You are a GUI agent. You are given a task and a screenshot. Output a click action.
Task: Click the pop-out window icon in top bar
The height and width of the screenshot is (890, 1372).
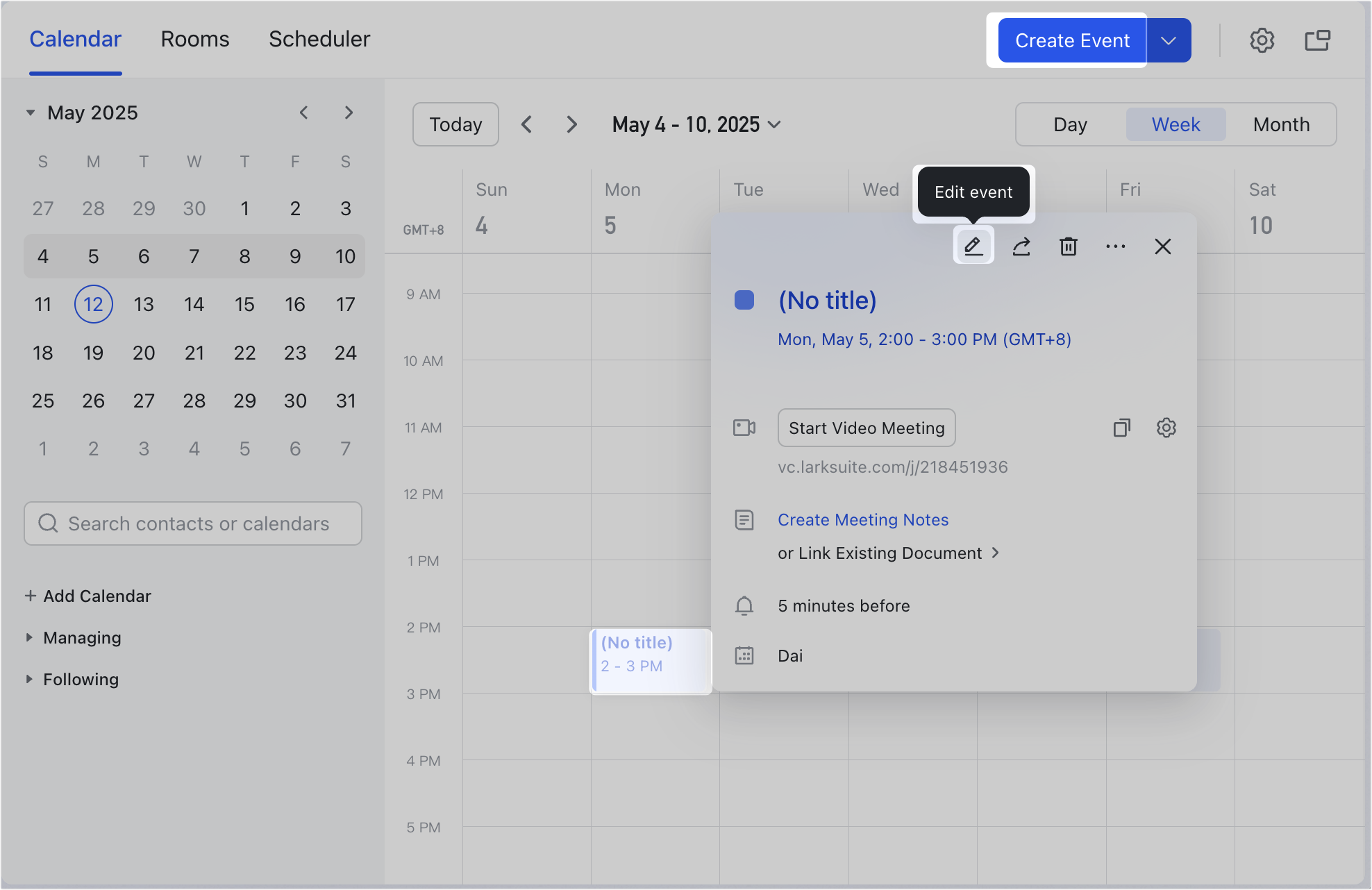coord(1317,40)
